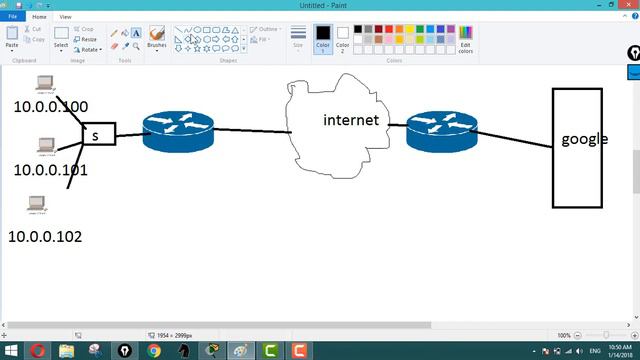Open Google Chrome from the taskbar
The image size is (640, 360).
click(x=154, y=351)
